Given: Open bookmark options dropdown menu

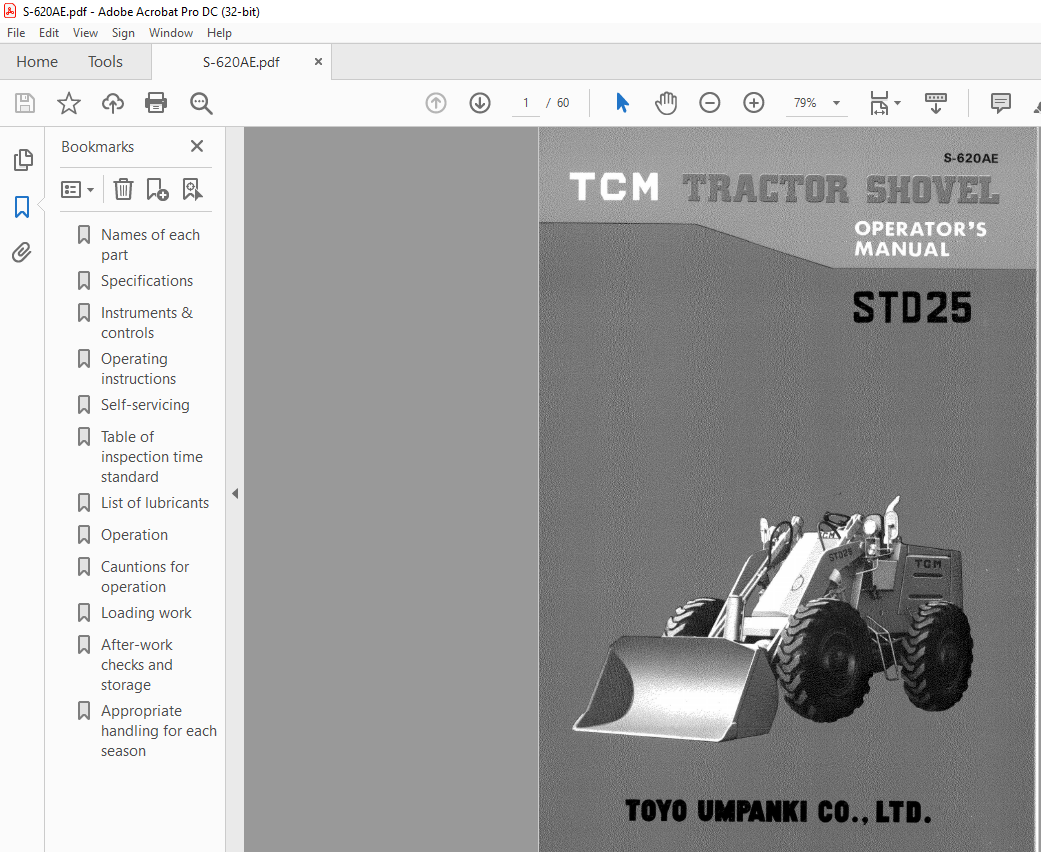Looking at the screenshot, I should click(77, 190).
